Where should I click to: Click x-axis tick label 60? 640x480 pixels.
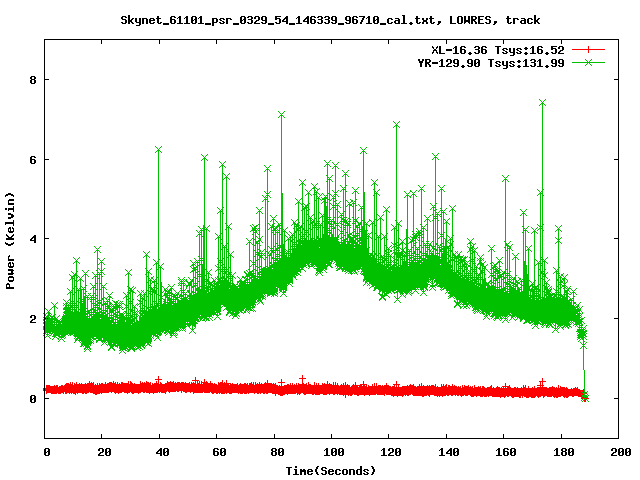click(x=218, y=453)
